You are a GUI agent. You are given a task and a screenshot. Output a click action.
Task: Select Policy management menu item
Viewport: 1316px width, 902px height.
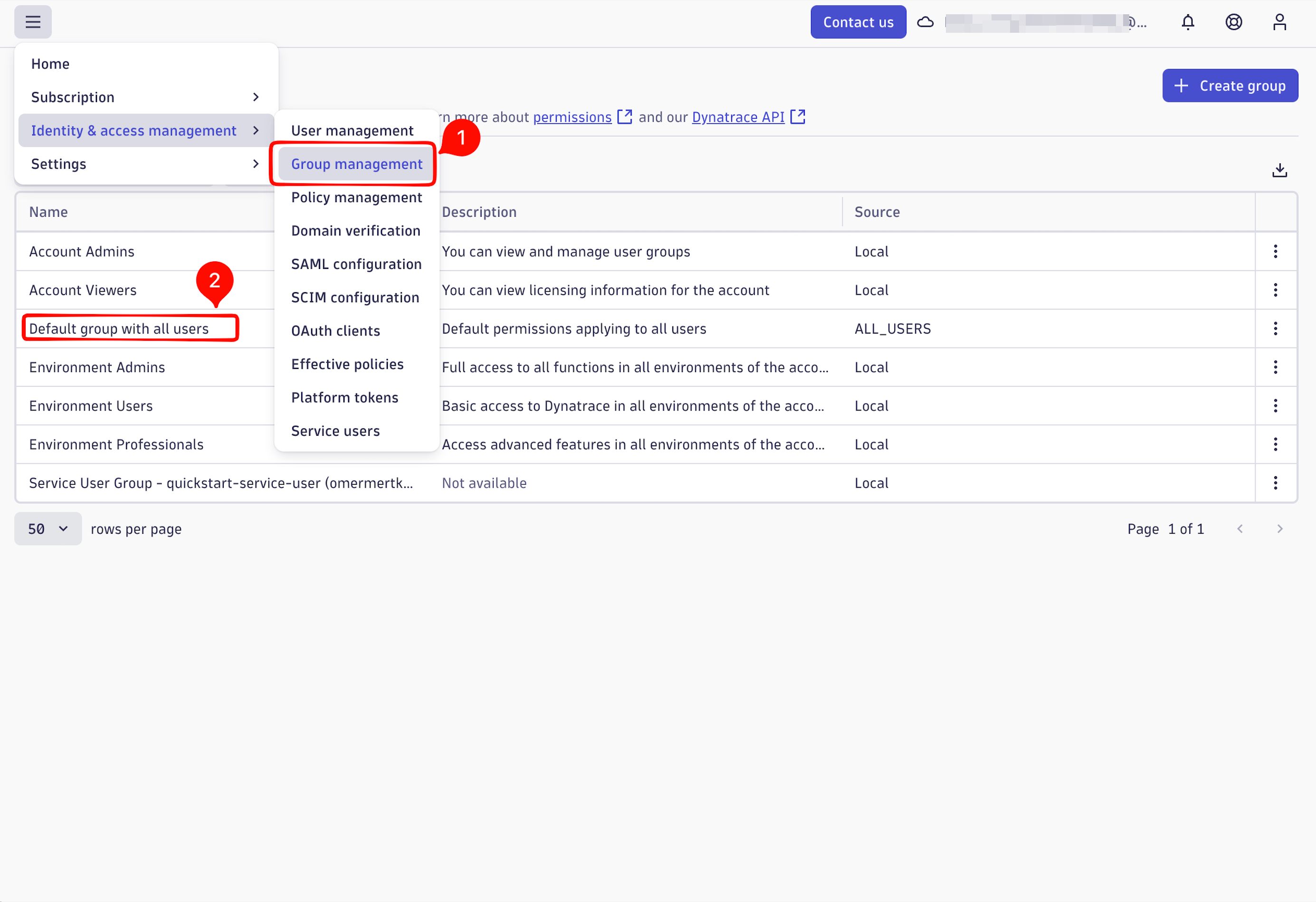357,197
